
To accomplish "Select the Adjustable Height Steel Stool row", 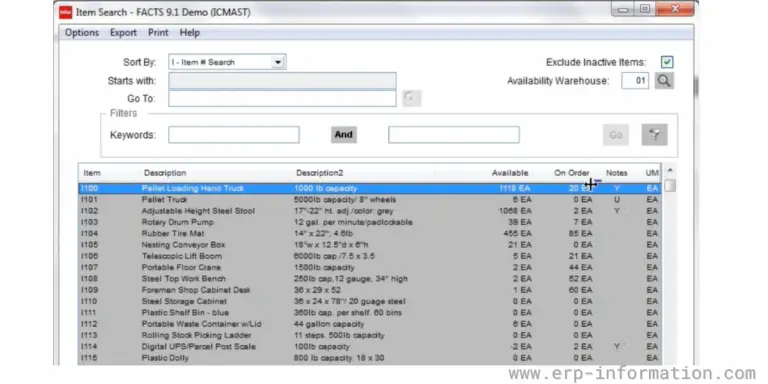I will tap(370, 211).
